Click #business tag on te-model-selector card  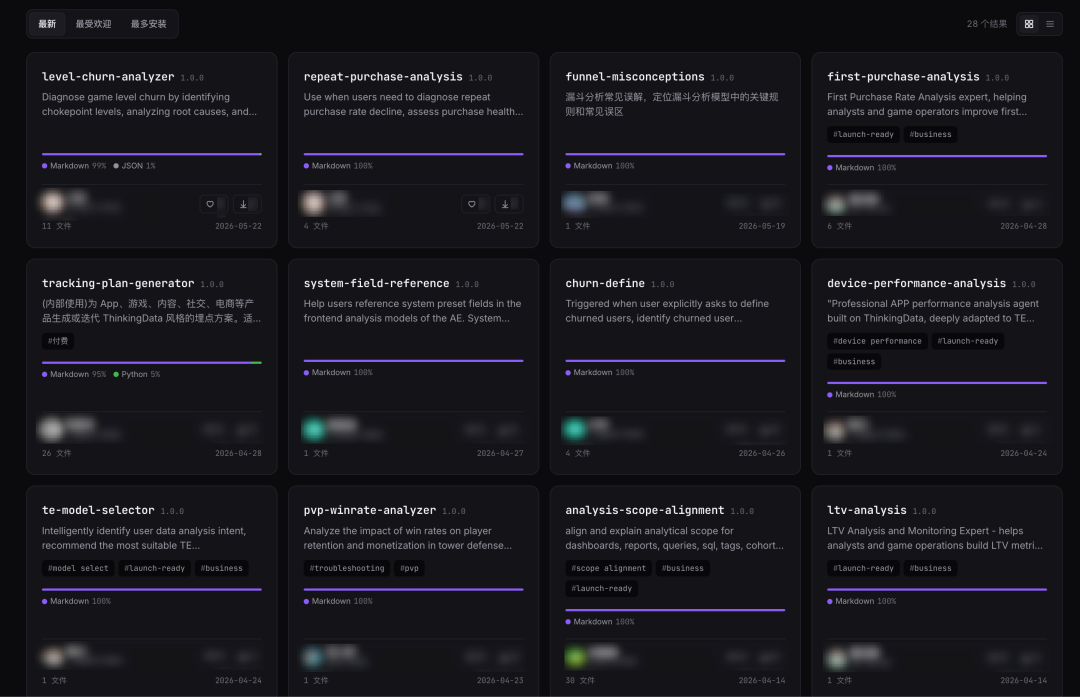click(x=221, y=568)
